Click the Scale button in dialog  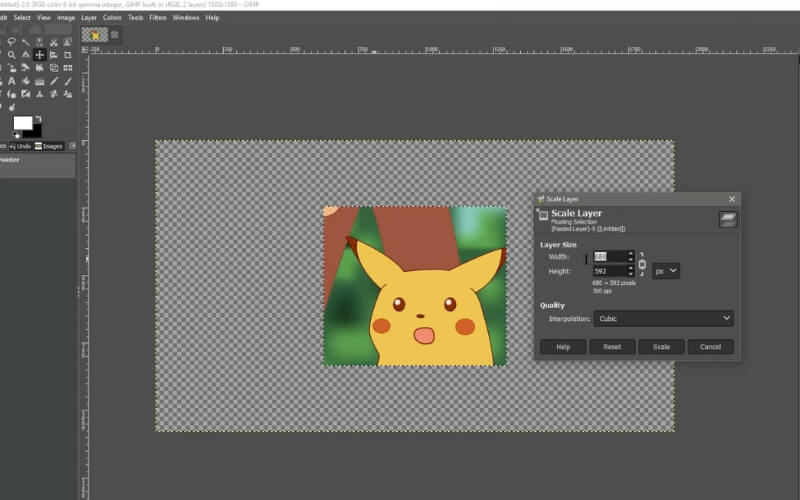(x=661, y=347)
